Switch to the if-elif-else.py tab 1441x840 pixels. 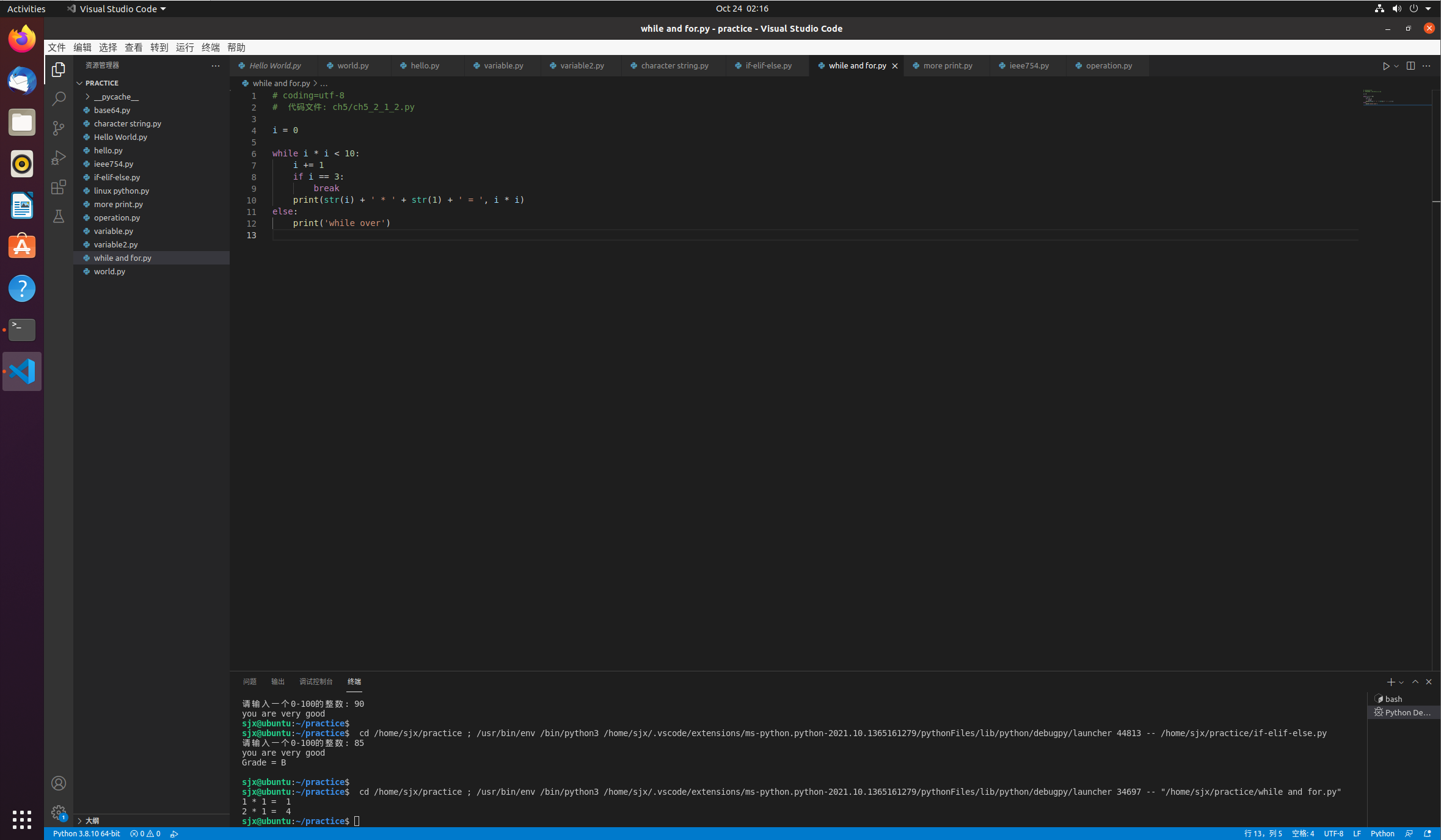[x=768, y=66]
